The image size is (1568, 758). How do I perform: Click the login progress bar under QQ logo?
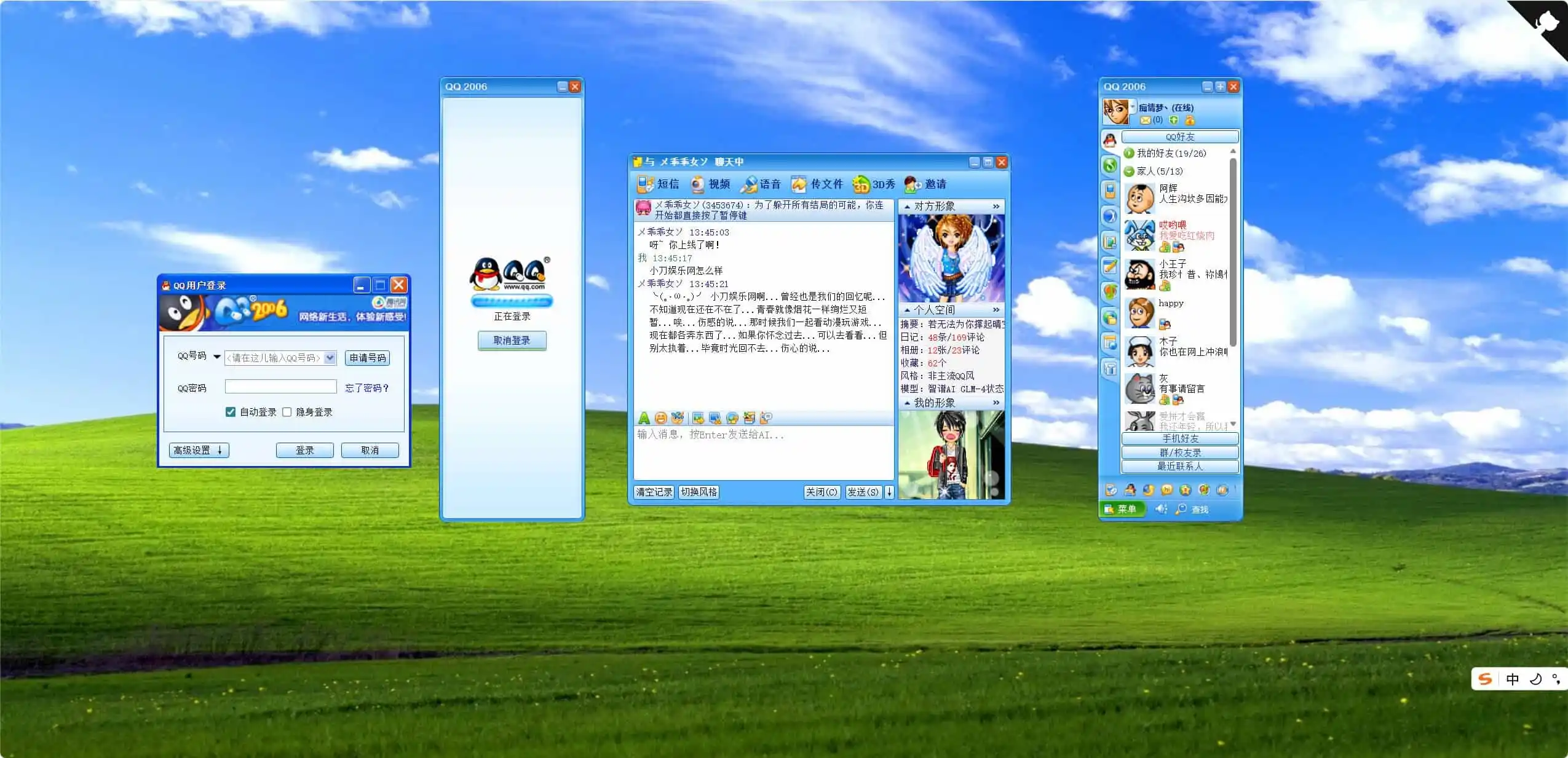(x=512, y=301)
